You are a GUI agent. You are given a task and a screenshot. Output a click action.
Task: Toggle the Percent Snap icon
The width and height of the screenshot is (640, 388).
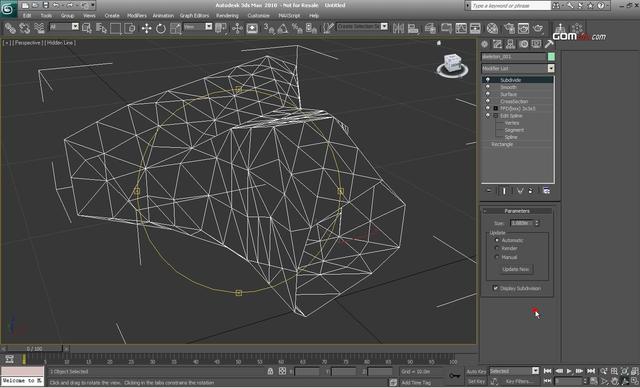click(x=297, y=28)
